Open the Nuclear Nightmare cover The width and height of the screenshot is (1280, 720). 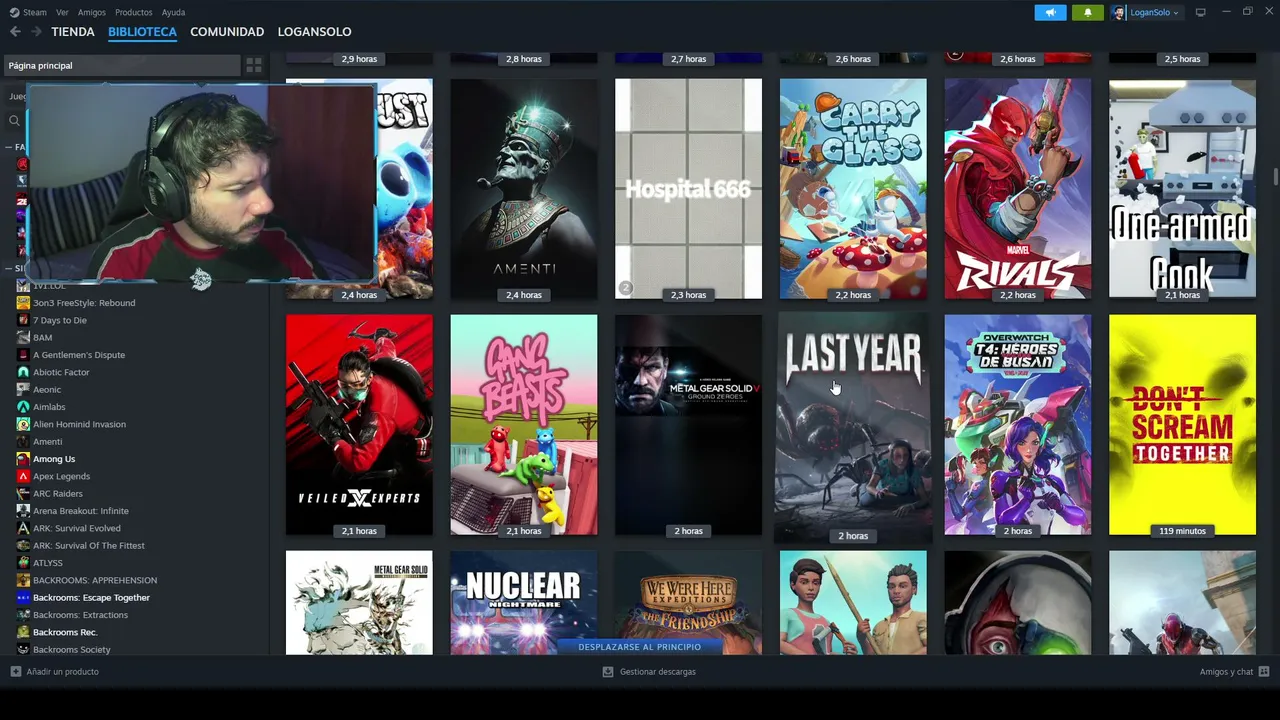point(524,603)
